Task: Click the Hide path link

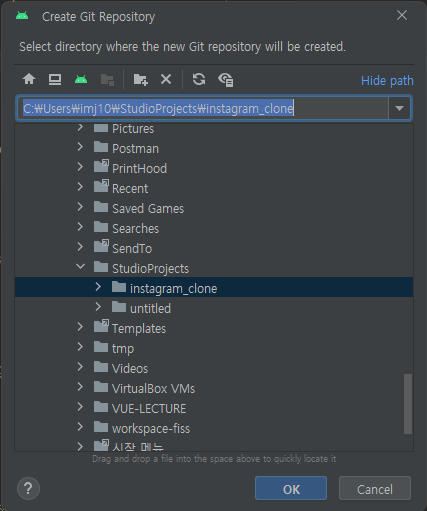Action: click(387, 81)
